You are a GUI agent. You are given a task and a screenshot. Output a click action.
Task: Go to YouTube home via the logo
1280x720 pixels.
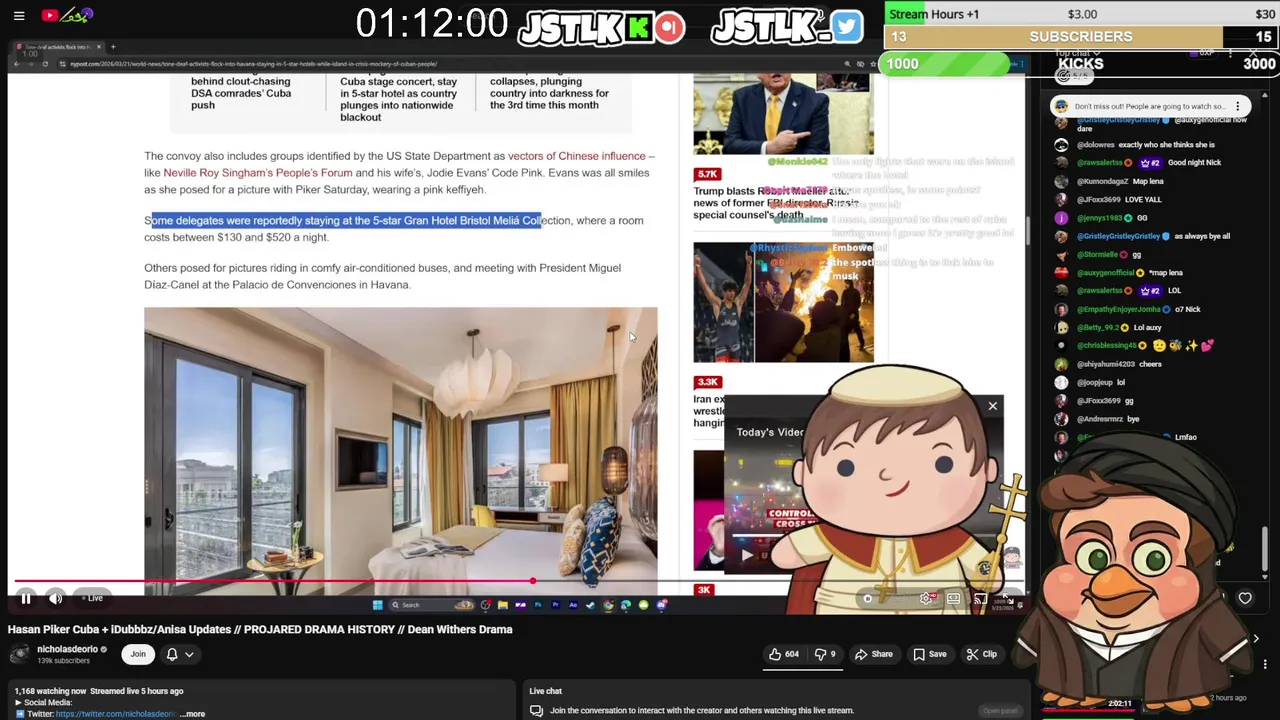(x=67, y=15)
